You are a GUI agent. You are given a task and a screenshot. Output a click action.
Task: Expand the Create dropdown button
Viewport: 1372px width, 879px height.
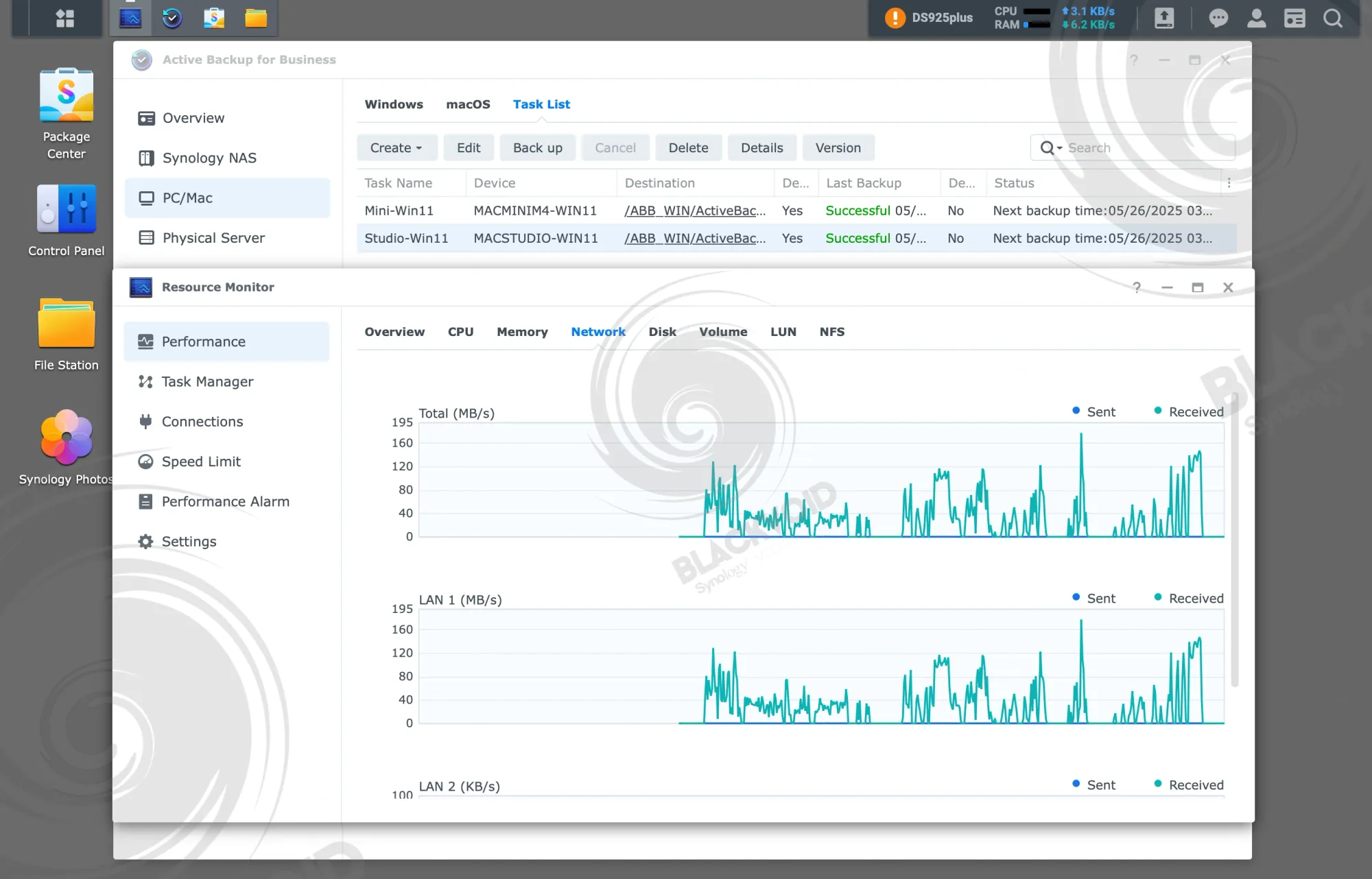coord(396,148)
